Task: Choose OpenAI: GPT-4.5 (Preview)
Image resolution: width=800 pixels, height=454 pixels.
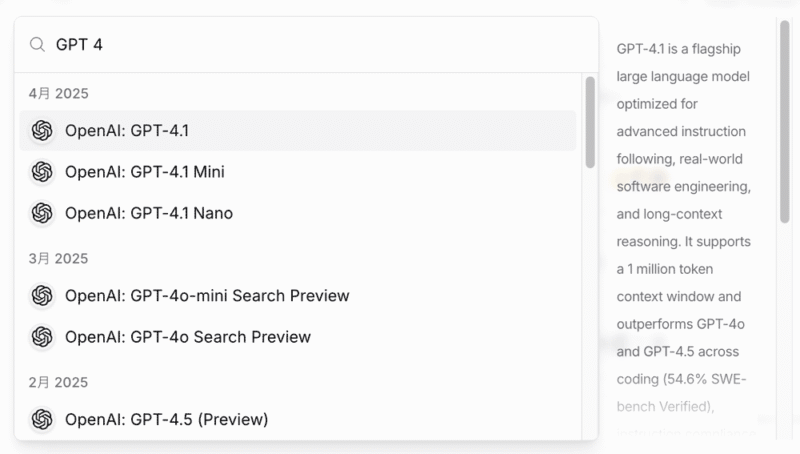Action: (298, 419)
